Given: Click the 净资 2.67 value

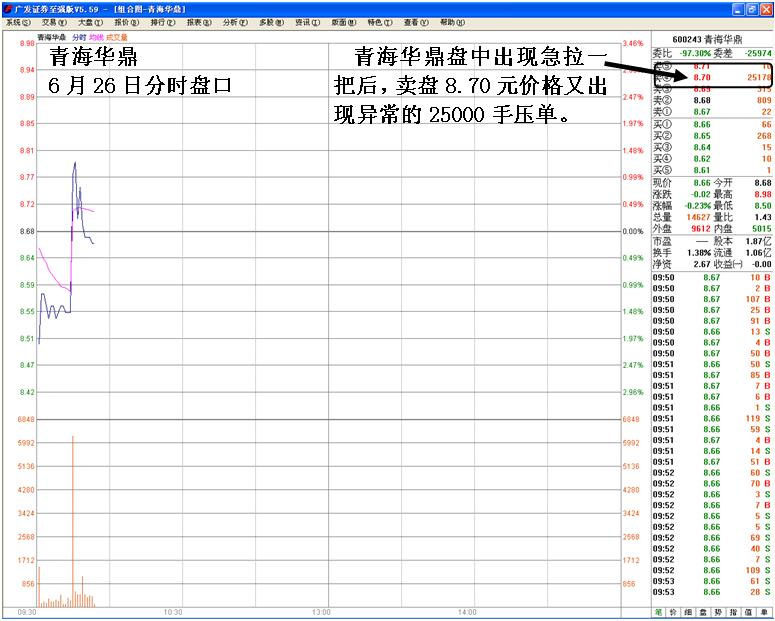Looking at the screenshot, I should click(702, 264).
